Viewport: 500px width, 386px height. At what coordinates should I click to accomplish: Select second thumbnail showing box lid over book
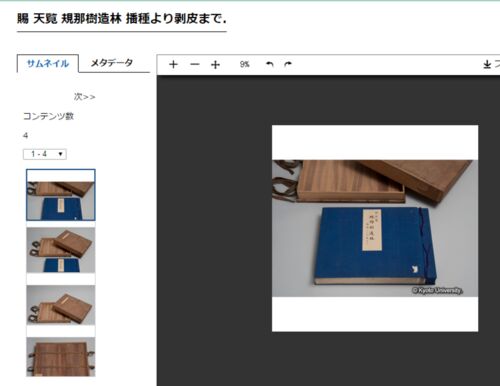[x=61, y=250]
